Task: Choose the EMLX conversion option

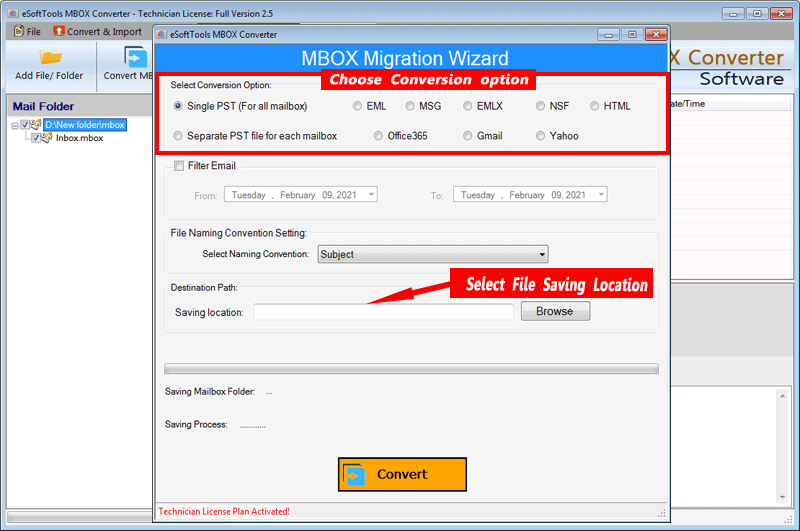Action: click(467, 106)
